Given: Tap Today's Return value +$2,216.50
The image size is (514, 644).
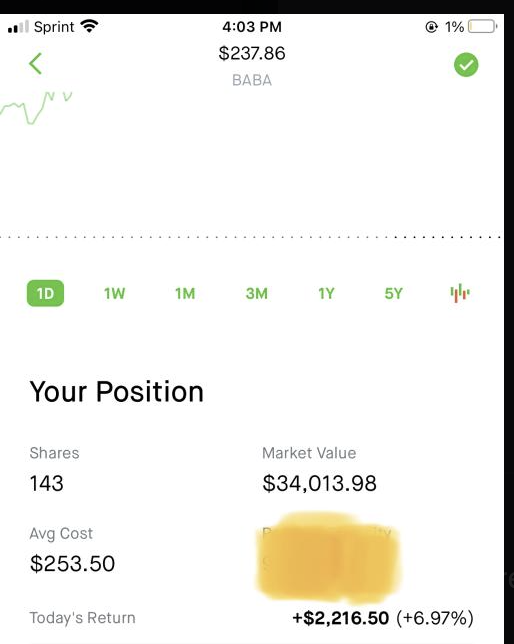Looking at the screenshot, I should pos(340,618).
